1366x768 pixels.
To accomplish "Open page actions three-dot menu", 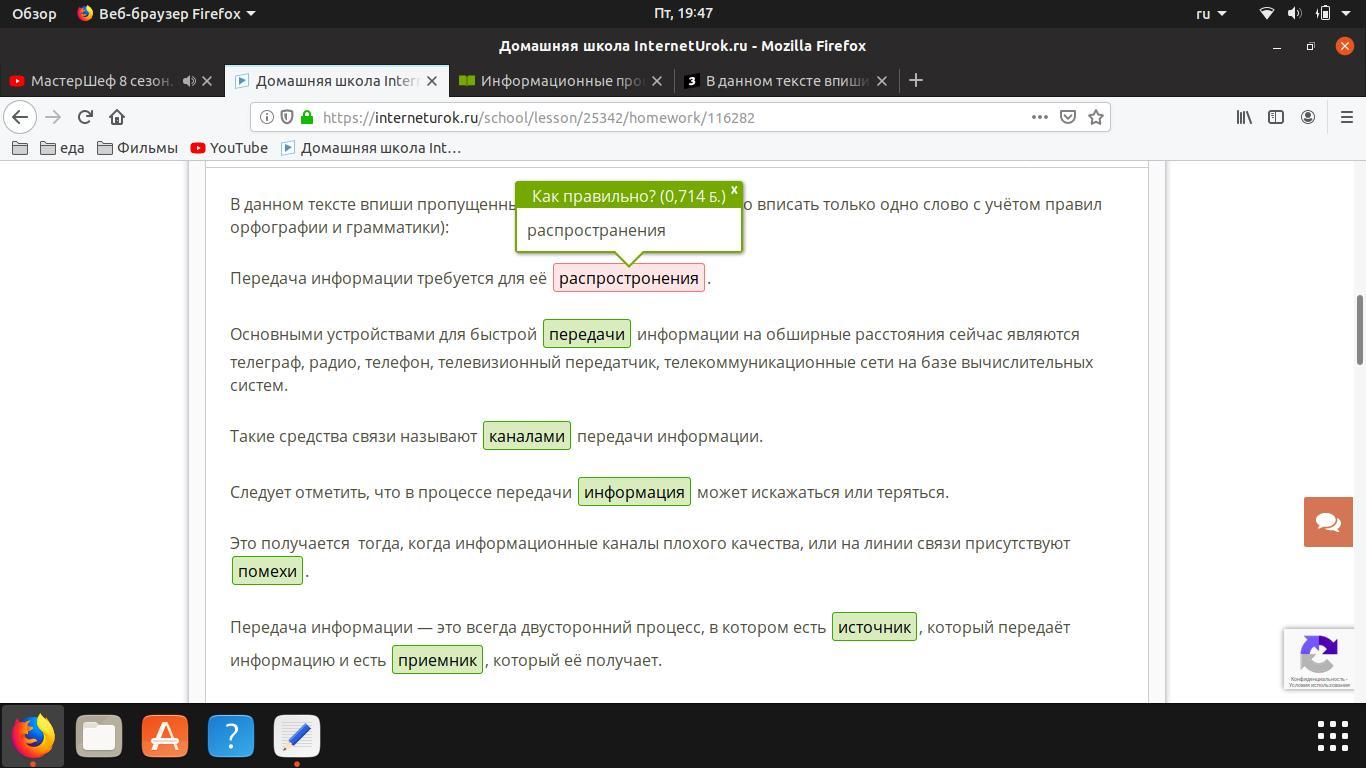I will point(1040,117).
